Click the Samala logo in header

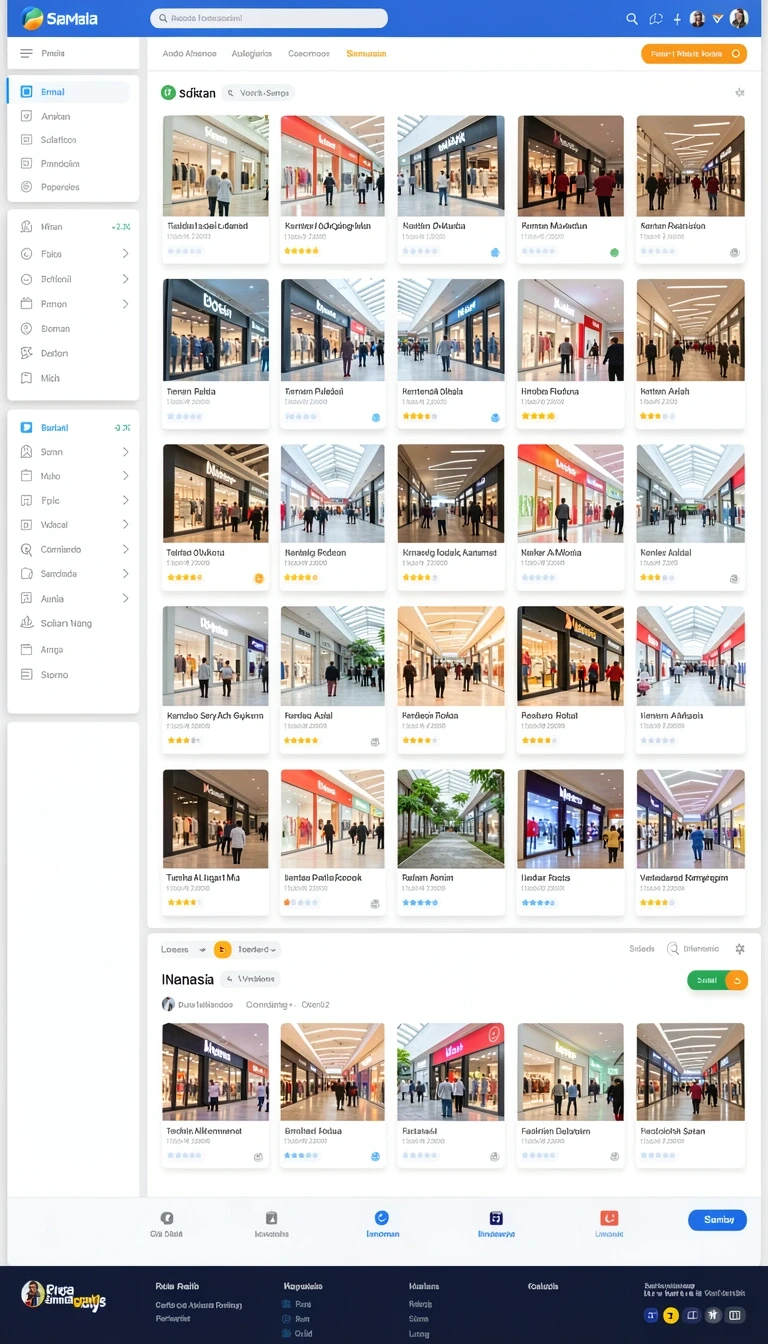pyautogui.click(x=60, y=19)
